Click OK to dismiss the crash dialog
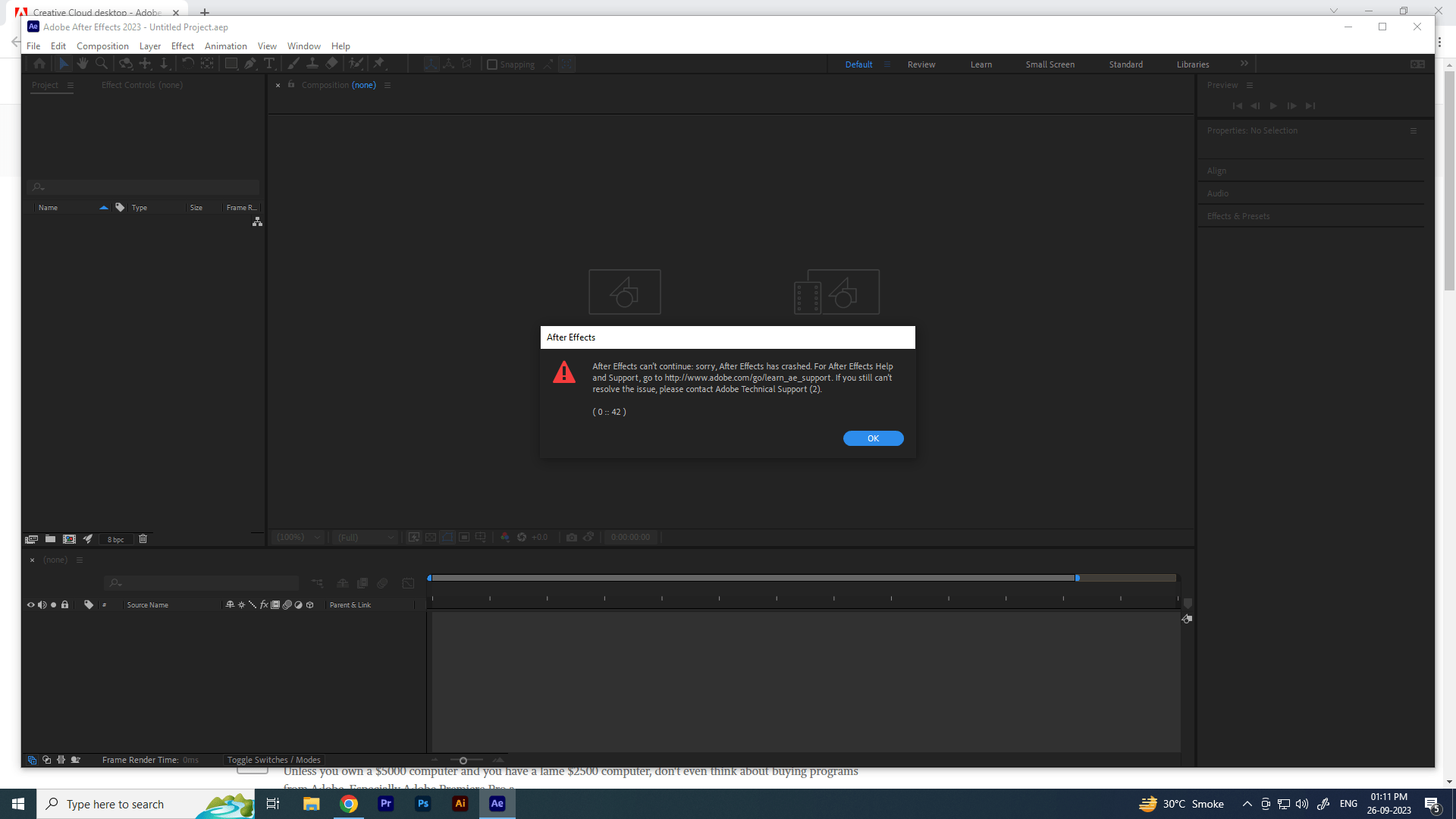Image resolution: width=1456 pixels, height=819 pixels. click(x=873, y=438)
